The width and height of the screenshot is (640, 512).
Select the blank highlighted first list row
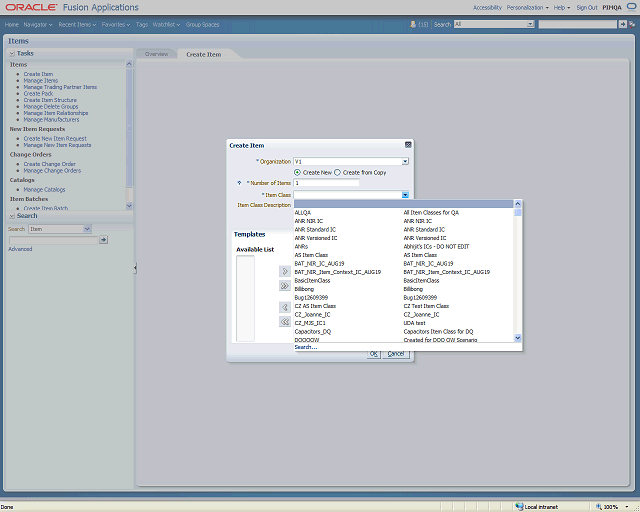404,204
